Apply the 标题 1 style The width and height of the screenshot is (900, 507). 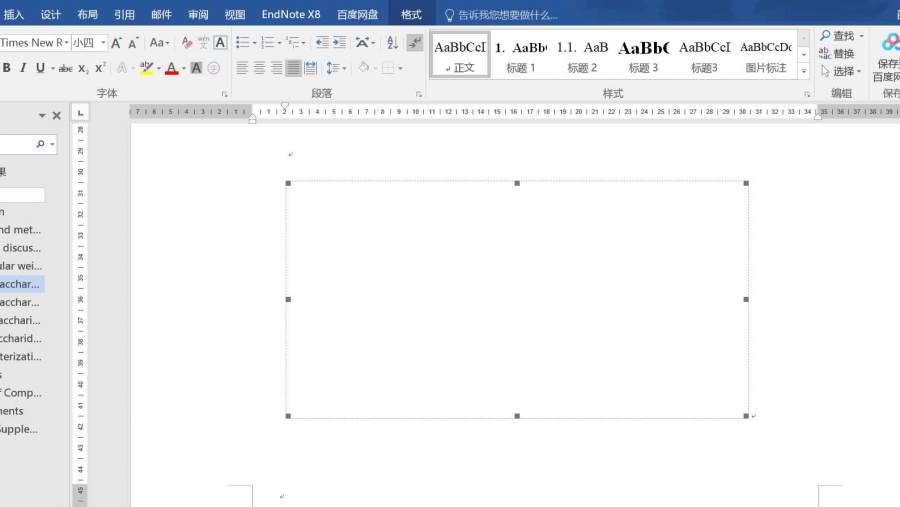(521, 56)
